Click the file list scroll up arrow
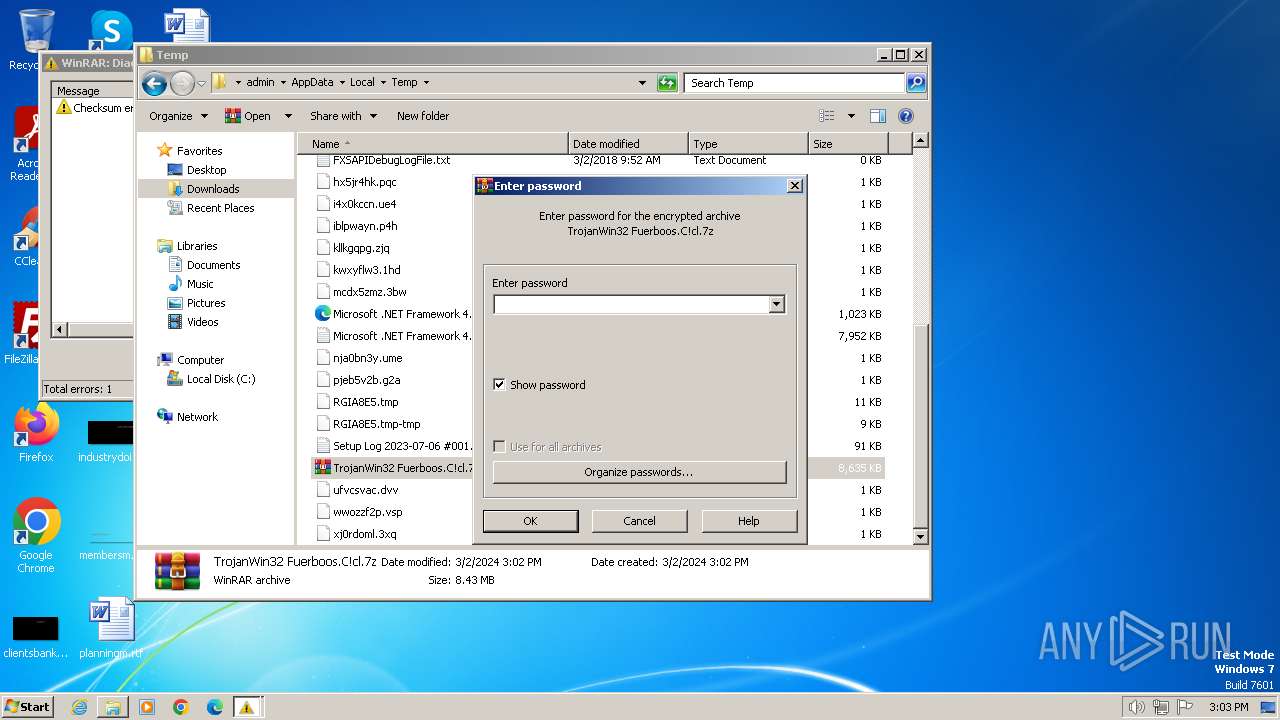1280x720 pixels. pos(921,141)
